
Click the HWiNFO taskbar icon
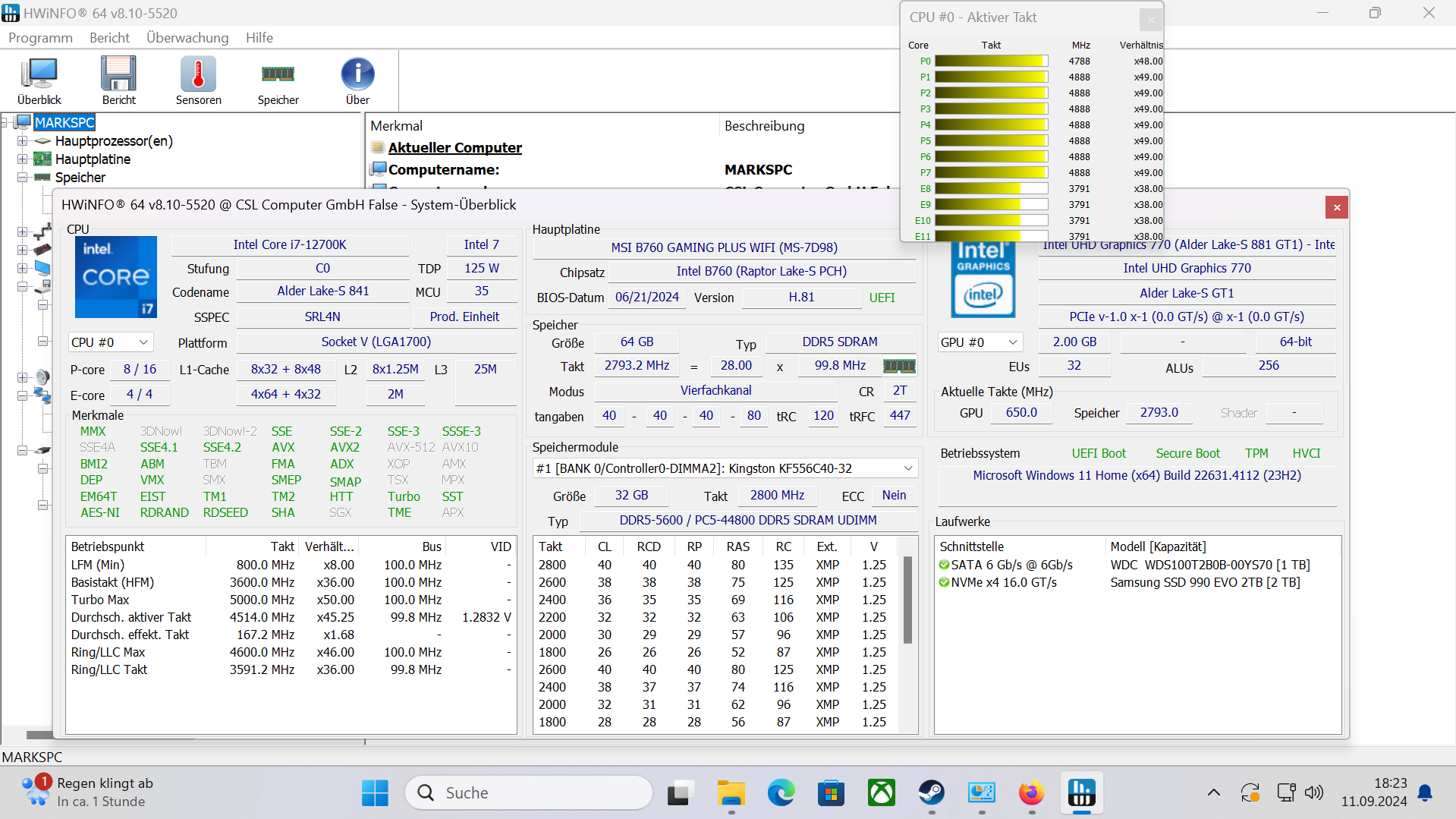tap(1081, 793)
